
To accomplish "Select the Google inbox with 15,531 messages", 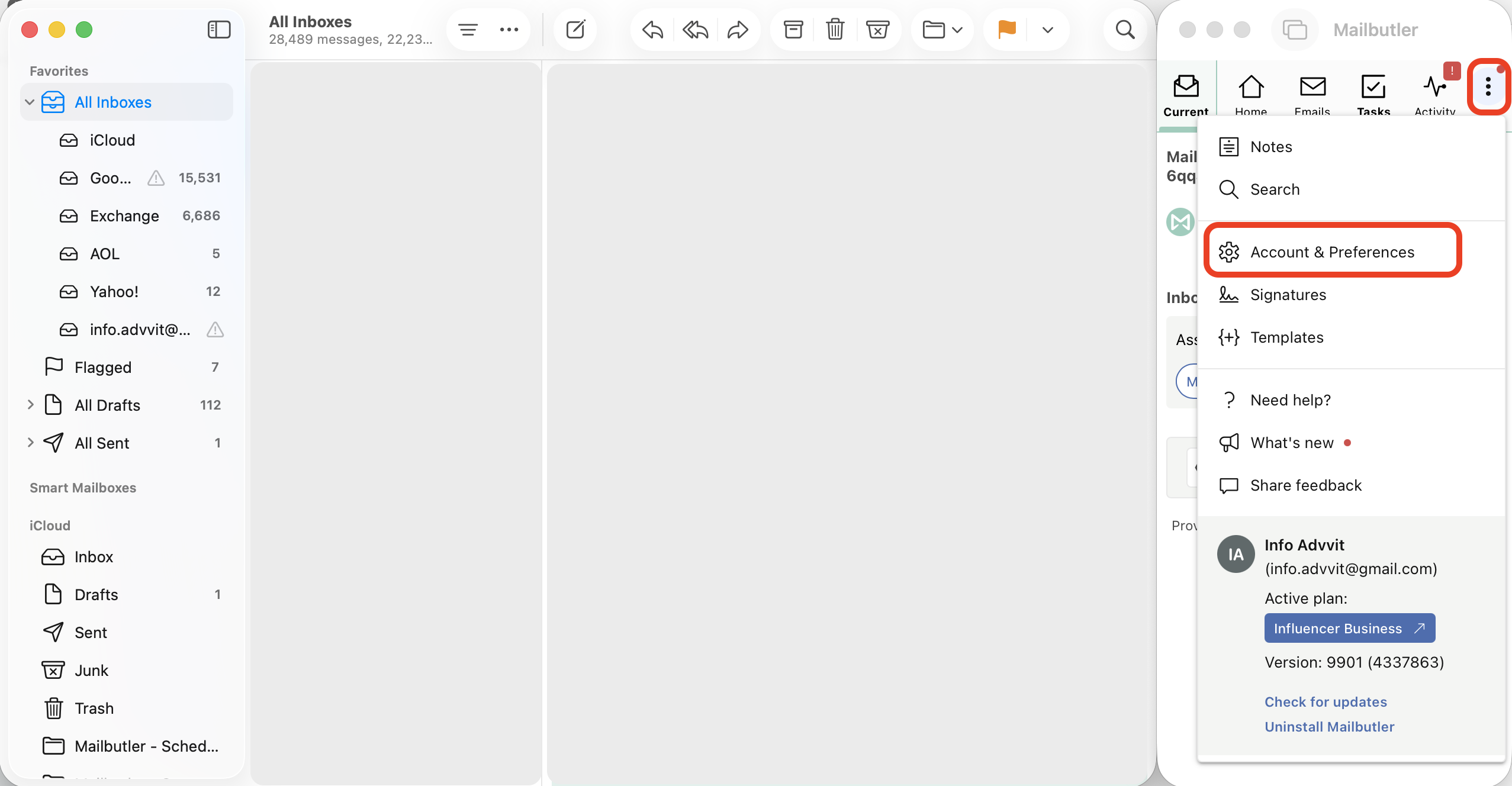I will click(127, 178).
